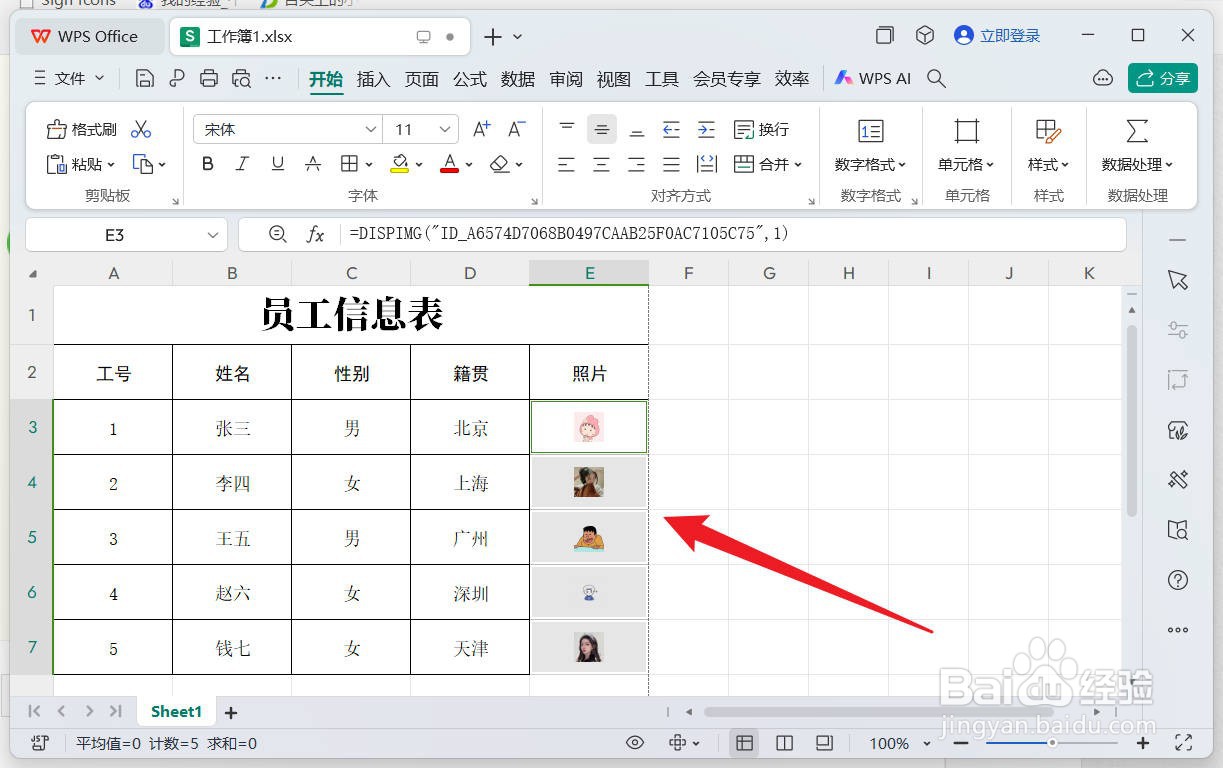Open a new document tab with plus

[493, 37]
